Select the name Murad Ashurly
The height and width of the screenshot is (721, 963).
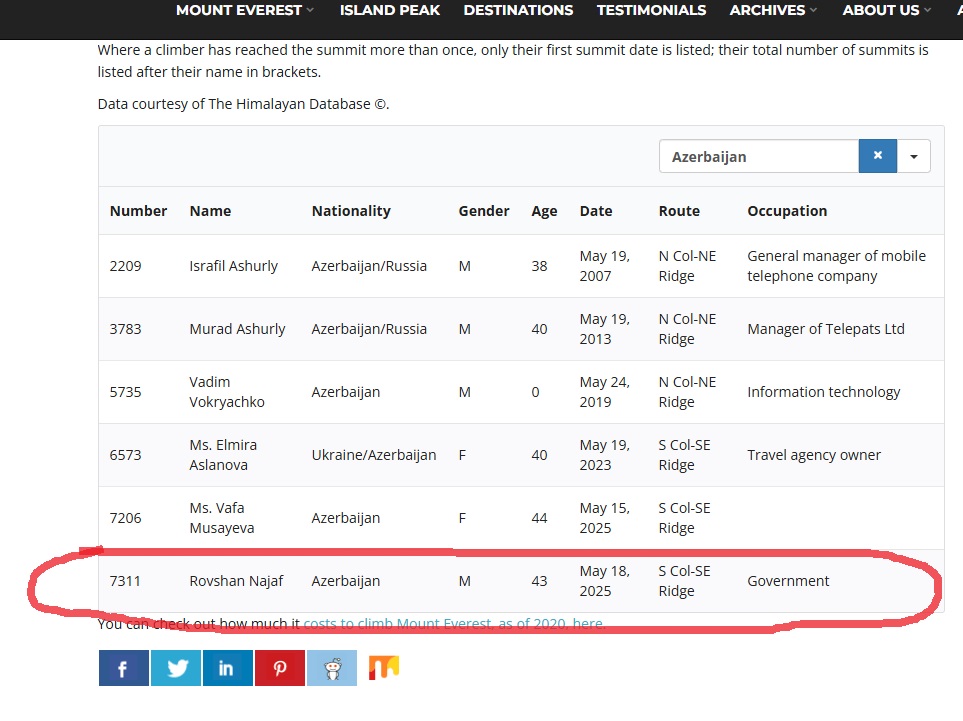[237, 329]
